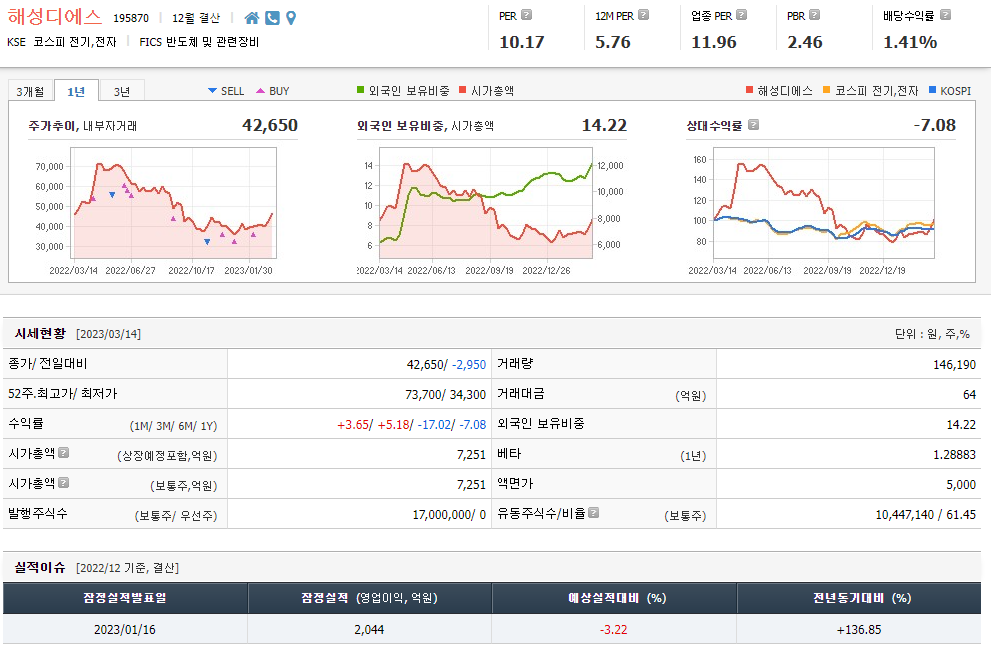Click 베타 value 1.28883
Viewport: 991px width, 654px height.
(954, 454)
